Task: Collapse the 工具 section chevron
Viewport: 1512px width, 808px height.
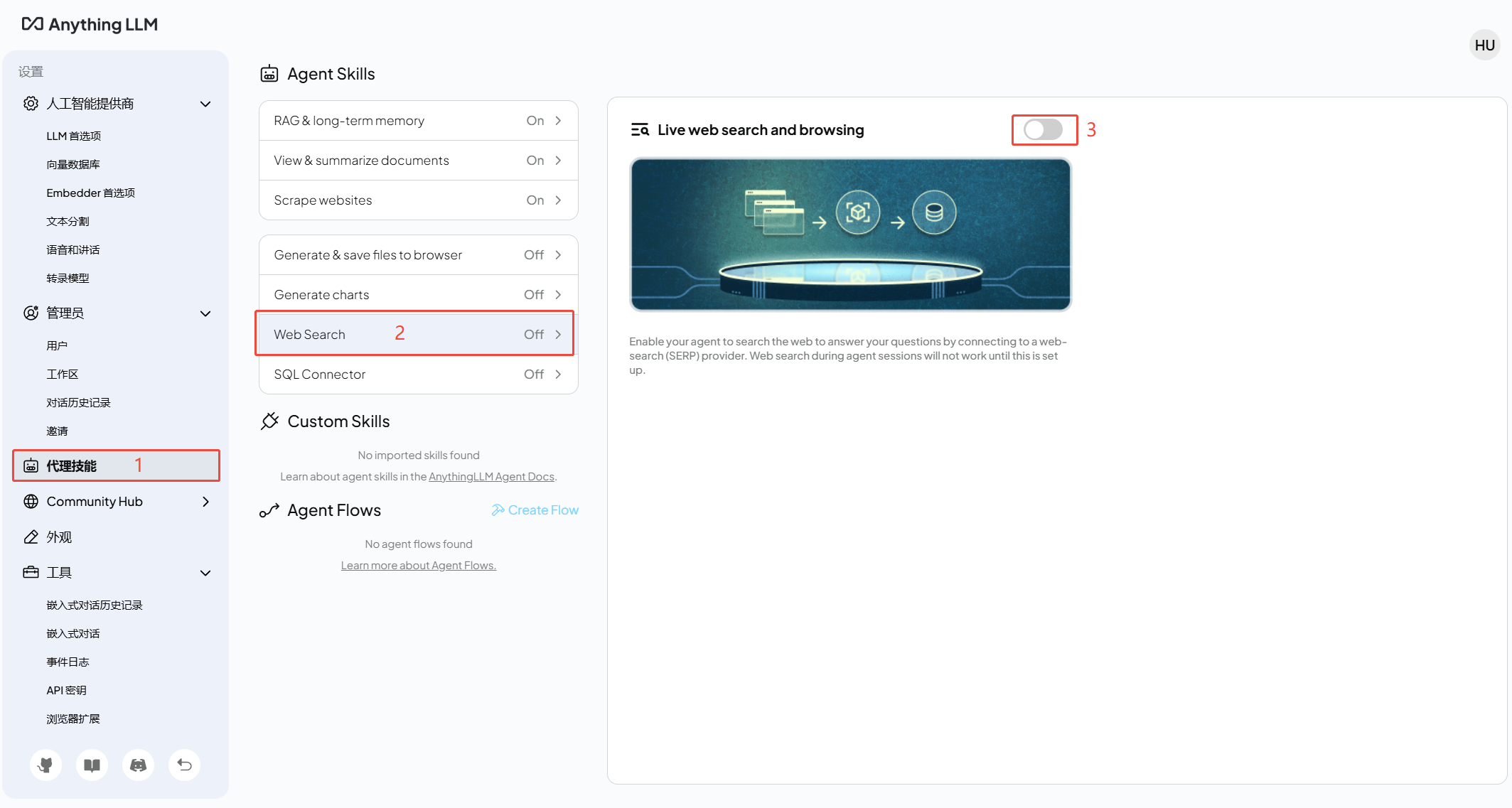Action: click(205, 573)
